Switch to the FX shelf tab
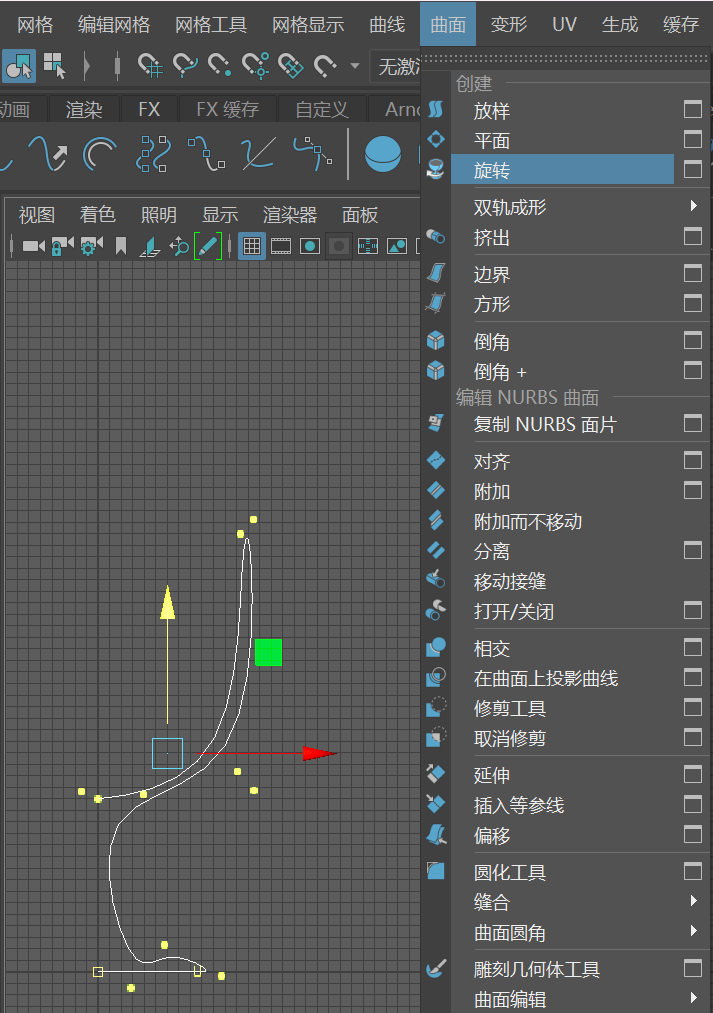This screenshot has width=713, height=1013. tap(149, 109)
